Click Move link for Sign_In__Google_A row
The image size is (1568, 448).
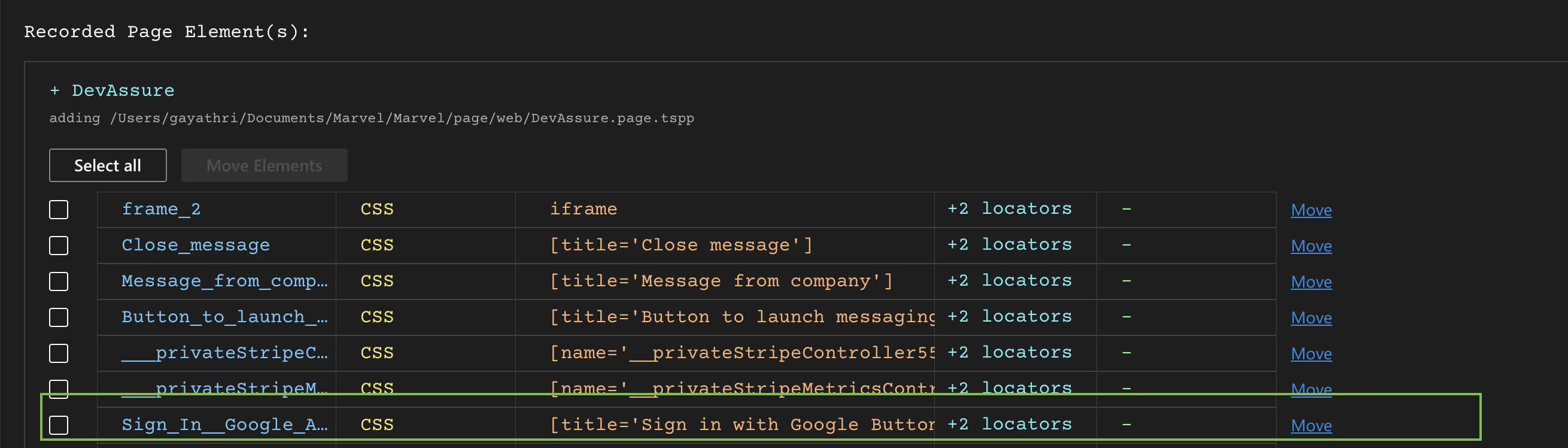pyautogui.click(x=1311, y=425)
